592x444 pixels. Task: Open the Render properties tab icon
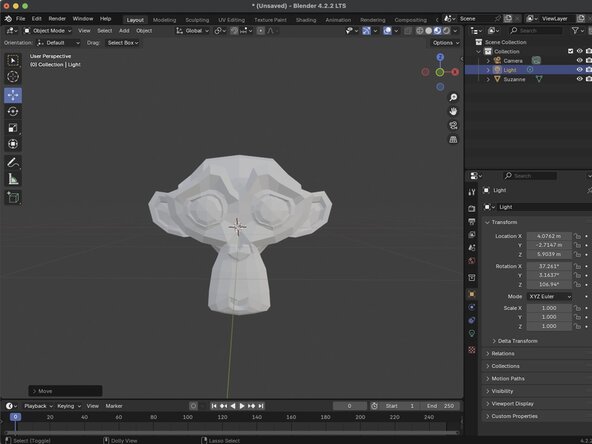[x=472, y=208]
